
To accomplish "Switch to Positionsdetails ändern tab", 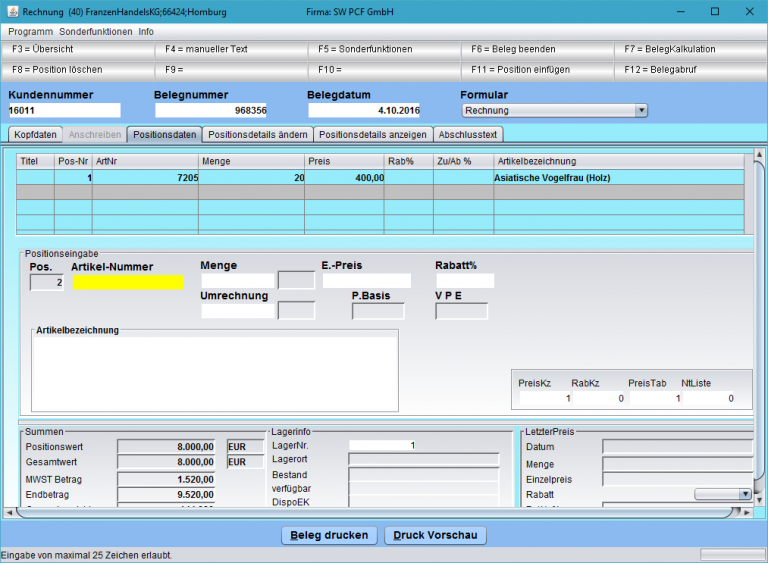I will click(x=257, y=134).
